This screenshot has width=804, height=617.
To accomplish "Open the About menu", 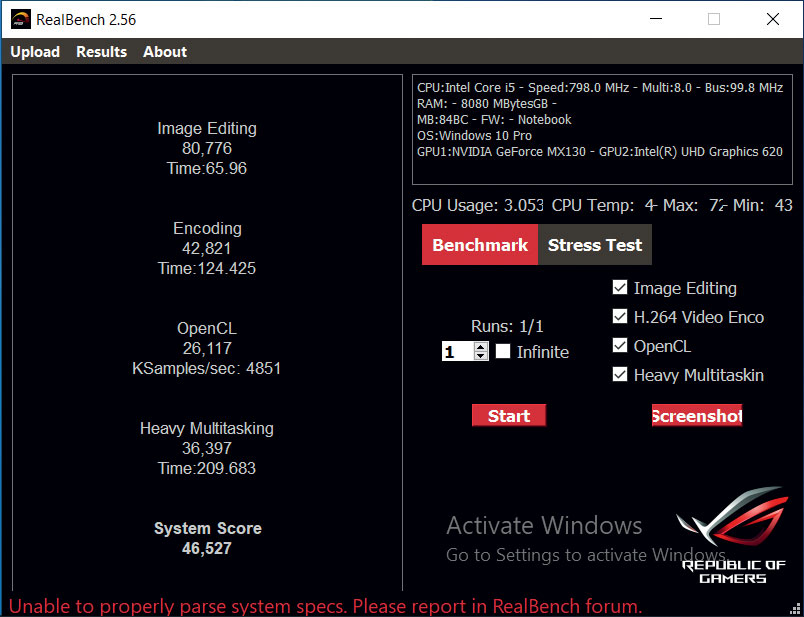I will [x=165, y=52].
